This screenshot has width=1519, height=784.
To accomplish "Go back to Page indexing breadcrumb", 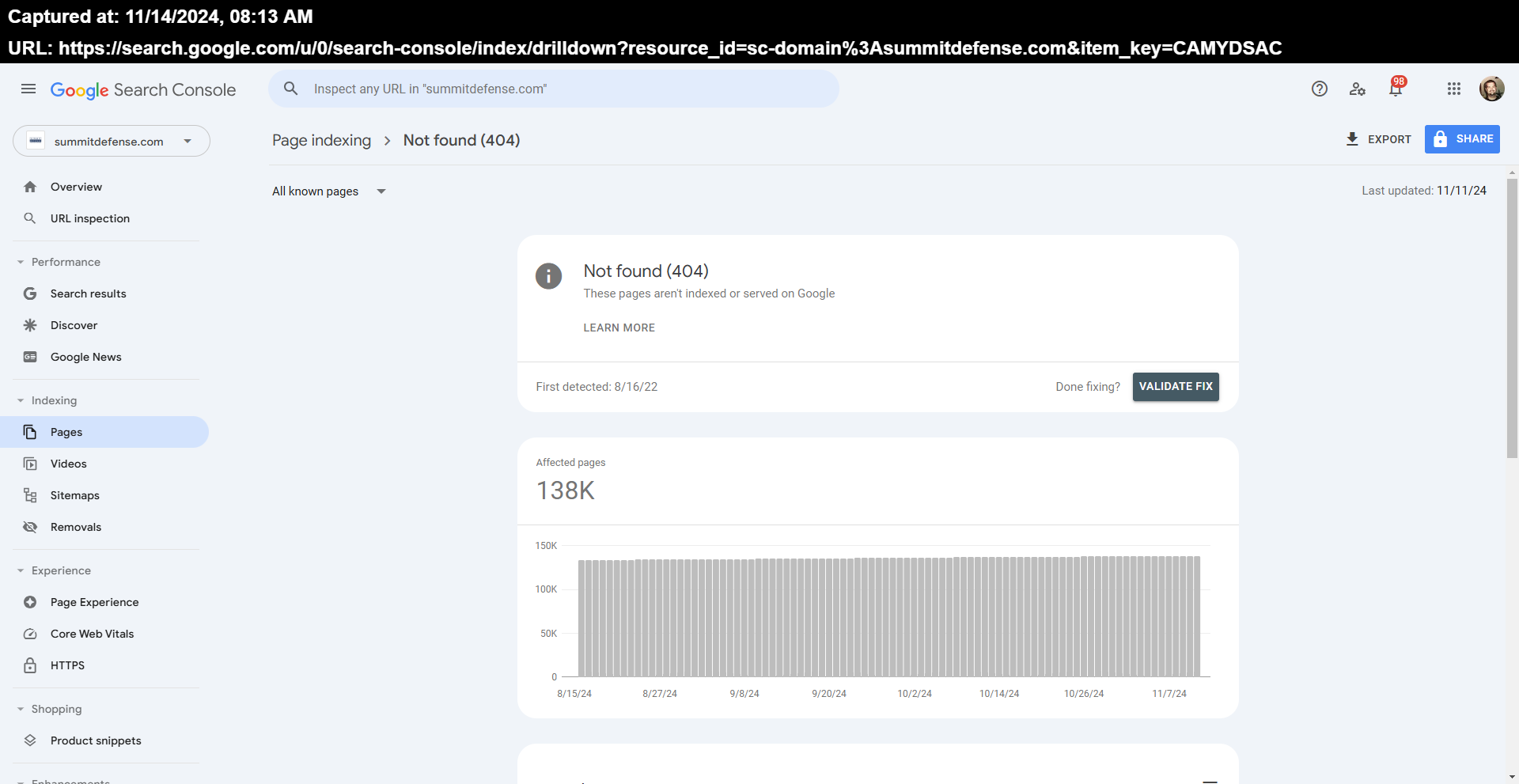I will [321, 140].
